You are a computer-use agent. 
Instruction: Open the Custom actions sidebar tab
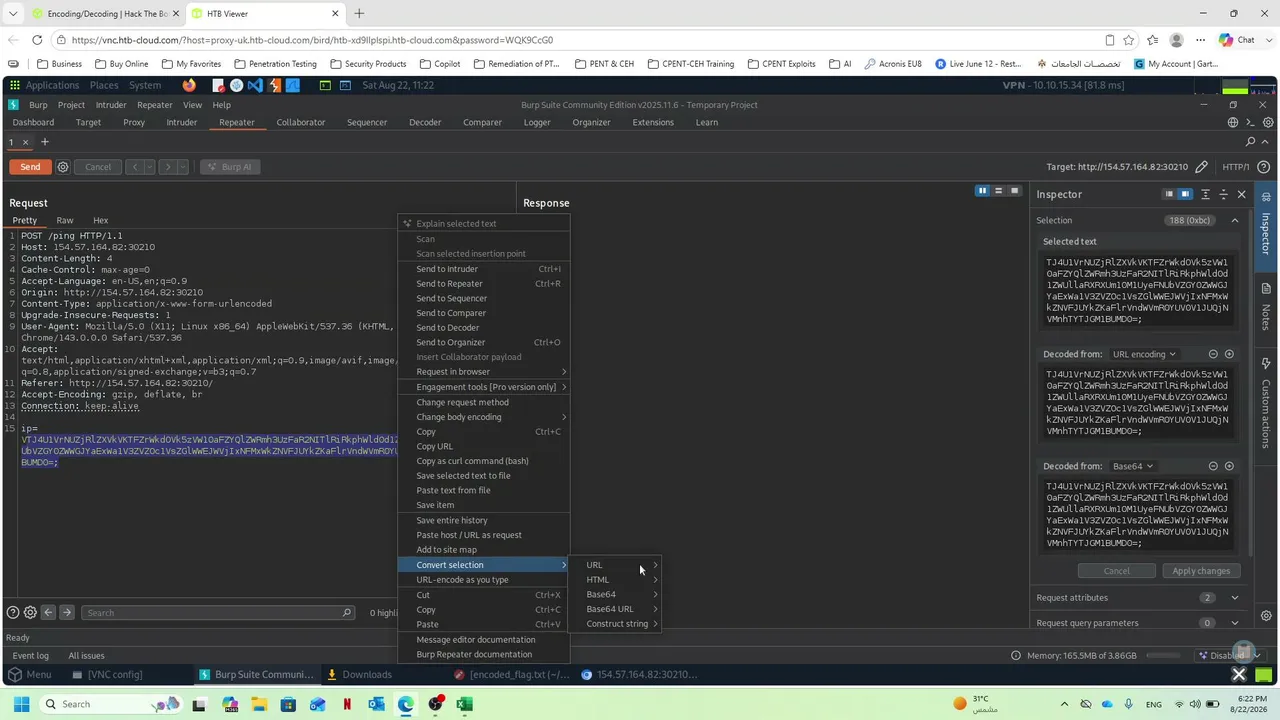pyautogui.click(x=1266, y=404)
